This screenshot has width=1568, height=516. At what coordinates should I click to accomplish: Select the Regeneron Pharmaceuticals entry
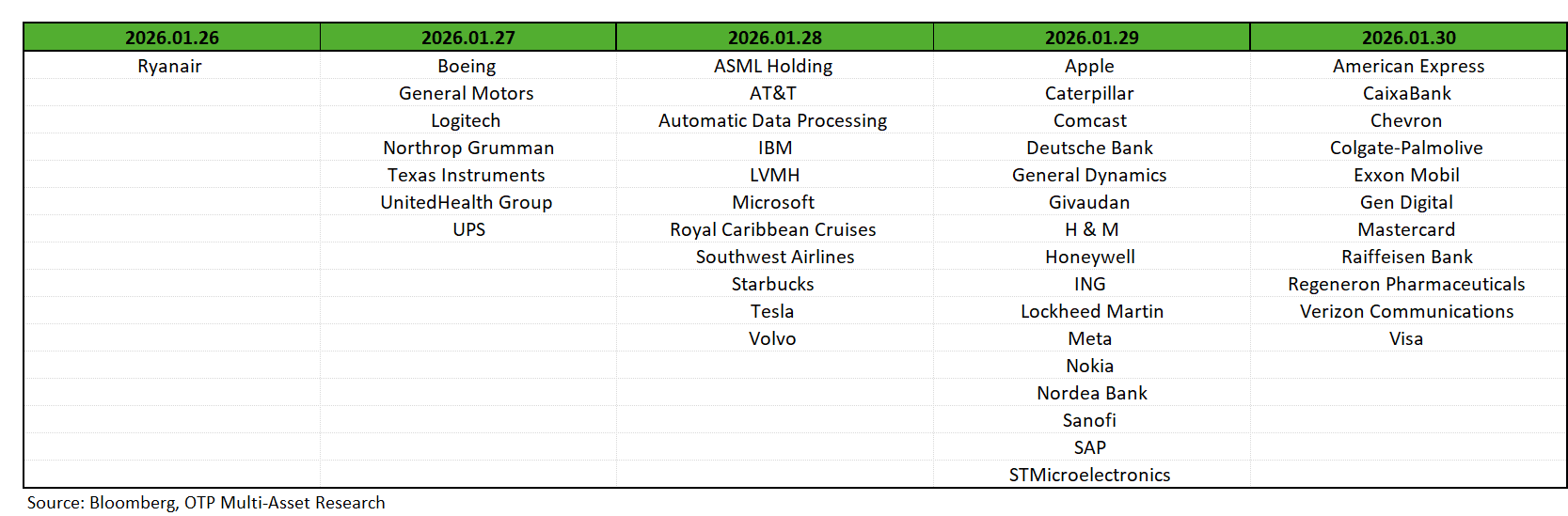1407,284
